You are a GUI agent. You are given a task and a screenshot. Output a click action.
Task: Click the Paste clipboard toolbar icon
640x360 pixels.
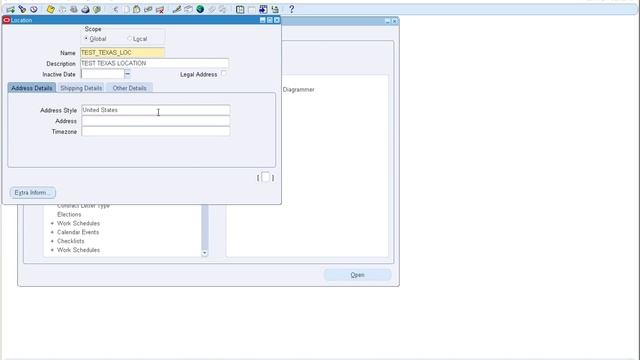[136, 9]
